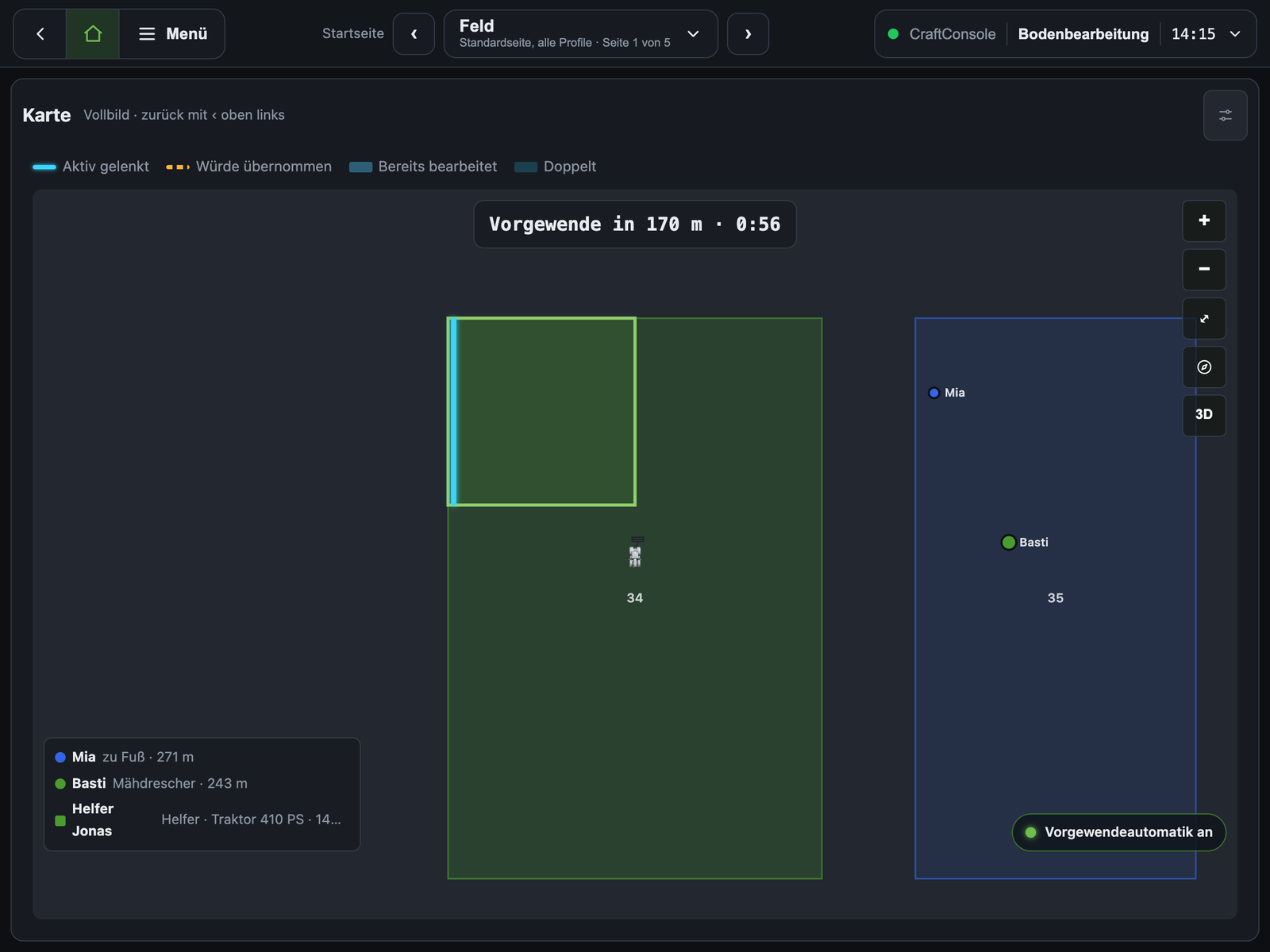Click the 14:15 clock display
The height and width of the screenshot is (952, 1270).
pyautogui.click(x=1193, y=34)
